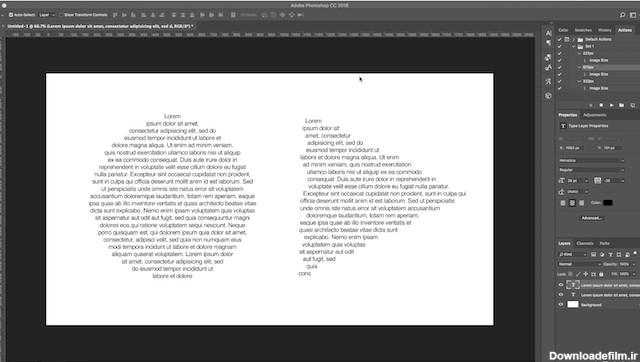Enable Show Transform Controls checkbox
This screenshot has height=362, width=640.
pyautogui.click(x=61, y=15)
